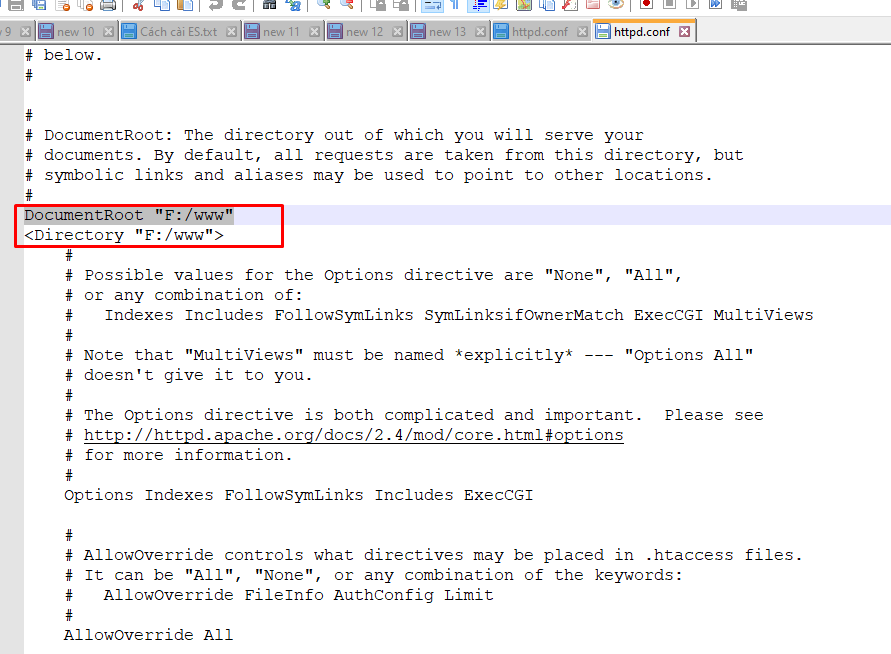Open Find with the binoculars icon
The width and height of the screenshot is (891, 654).
(270, 5)
